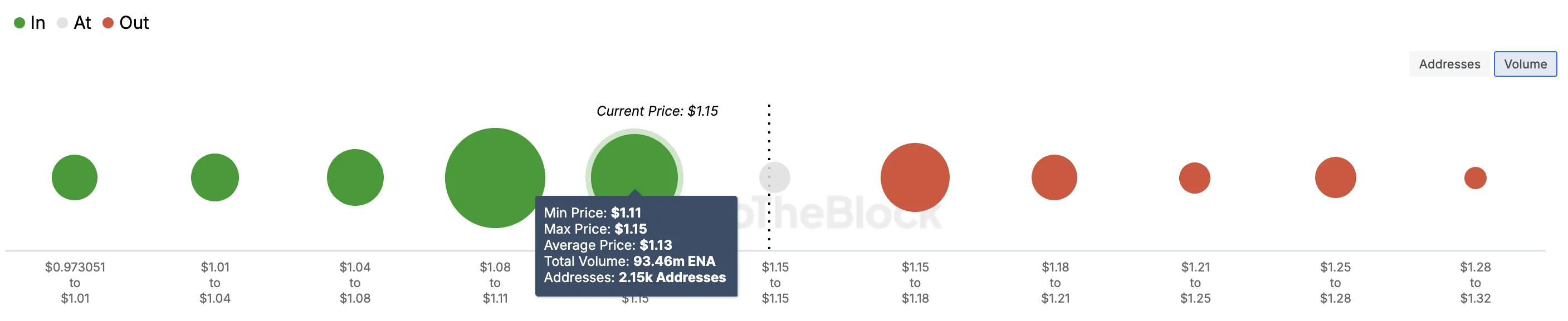Toggle the green In legend marker
This screenshot has width=1568, height=321.
(19, 23)
